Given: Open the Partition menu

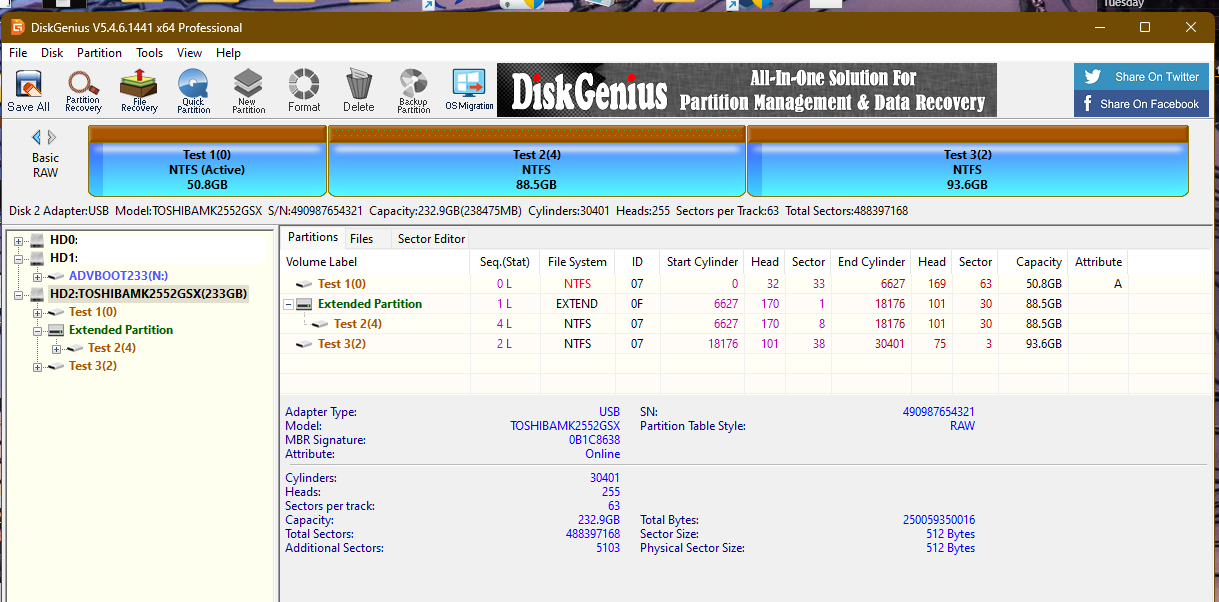Looking at the screenshot, I should [99, 53].
